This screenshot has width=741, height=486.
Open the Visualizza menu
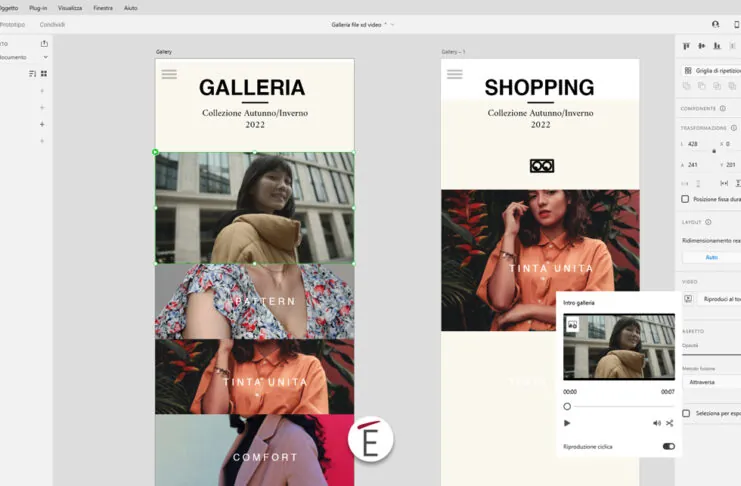click(70, 8)
